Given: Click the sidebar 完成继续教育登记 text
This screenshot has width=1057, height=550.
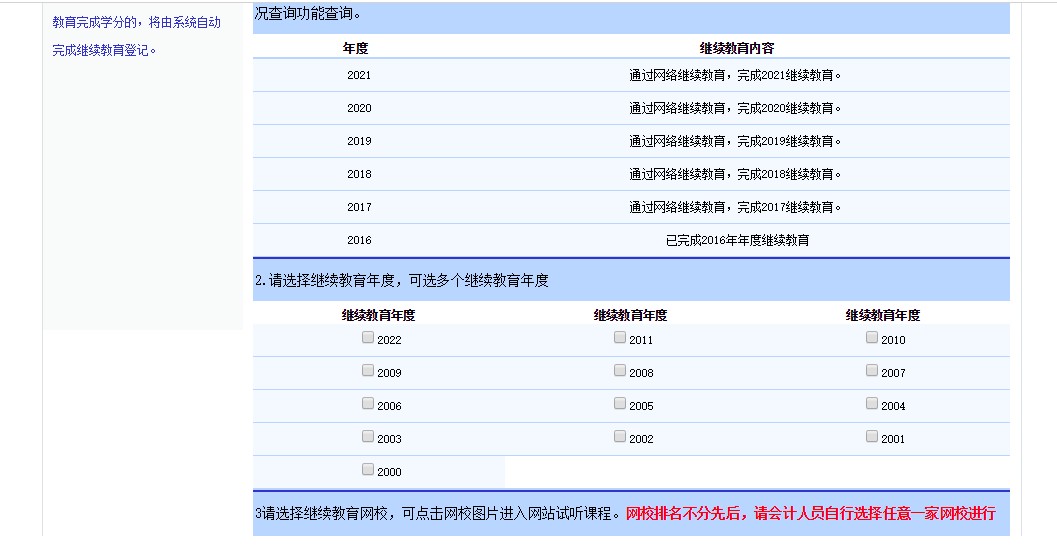Looking at the screenshot, I should [105, 50].
